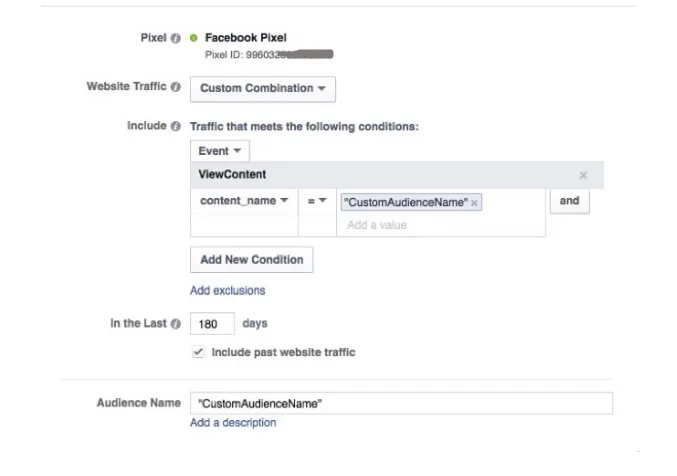Remove the "CustomAudienceName" value tag
This screenshot has height=476, width=677.
click(475, 202)
